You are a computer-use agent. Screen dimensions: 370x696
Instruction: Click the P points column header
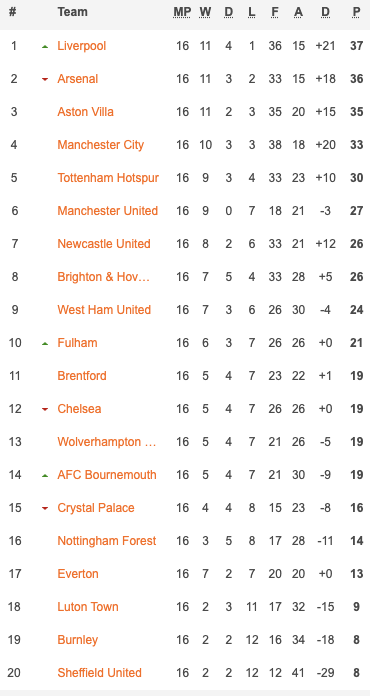point(356,12)
